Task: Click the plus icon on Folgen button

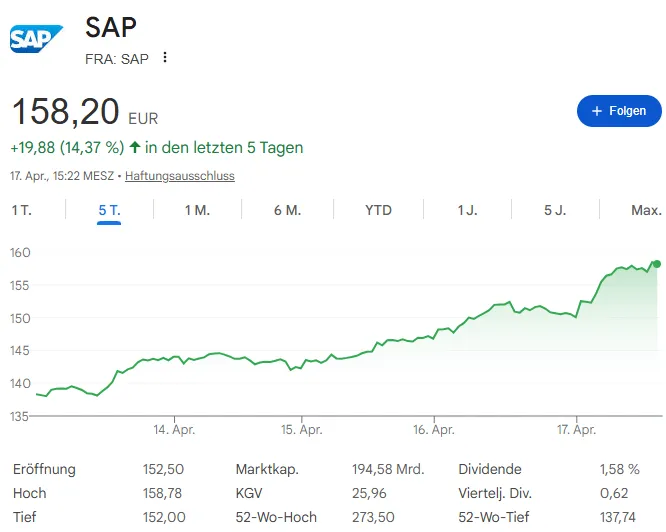Action: [596, 111]
